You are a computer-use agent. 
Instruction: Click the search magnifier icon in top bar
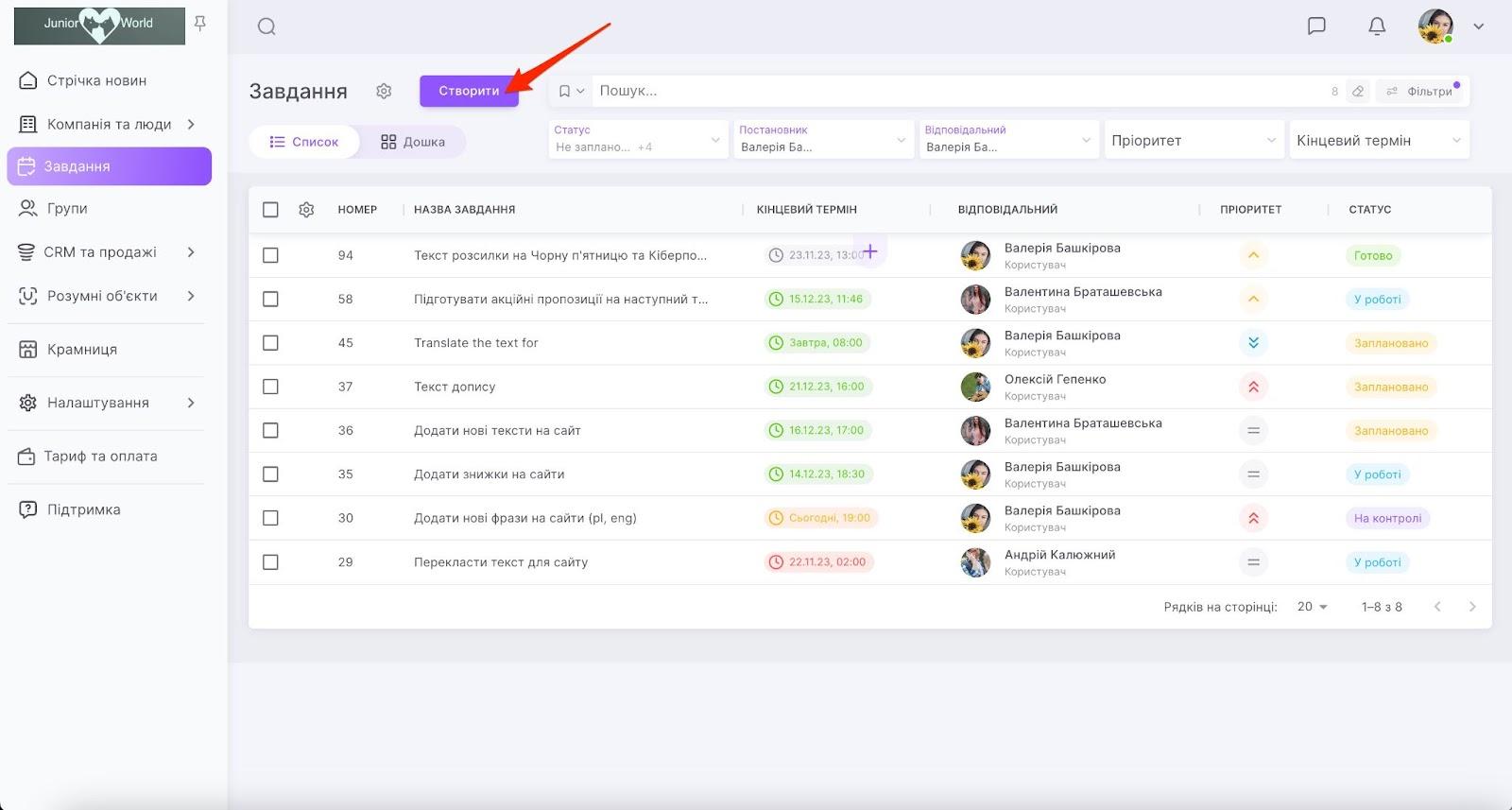pyautogui.click(x=266, y=26)
